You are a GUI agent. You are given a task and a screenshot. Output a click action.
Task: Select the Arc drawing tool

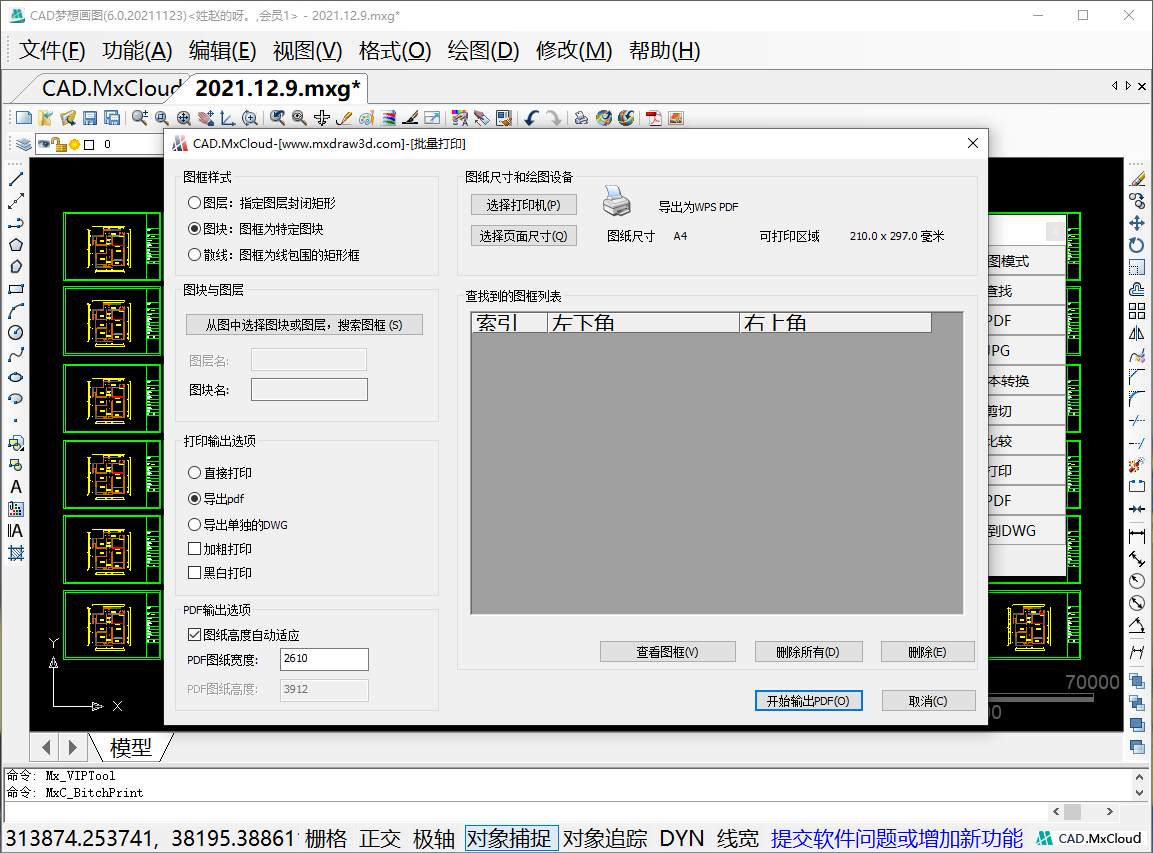pos(15,311)
